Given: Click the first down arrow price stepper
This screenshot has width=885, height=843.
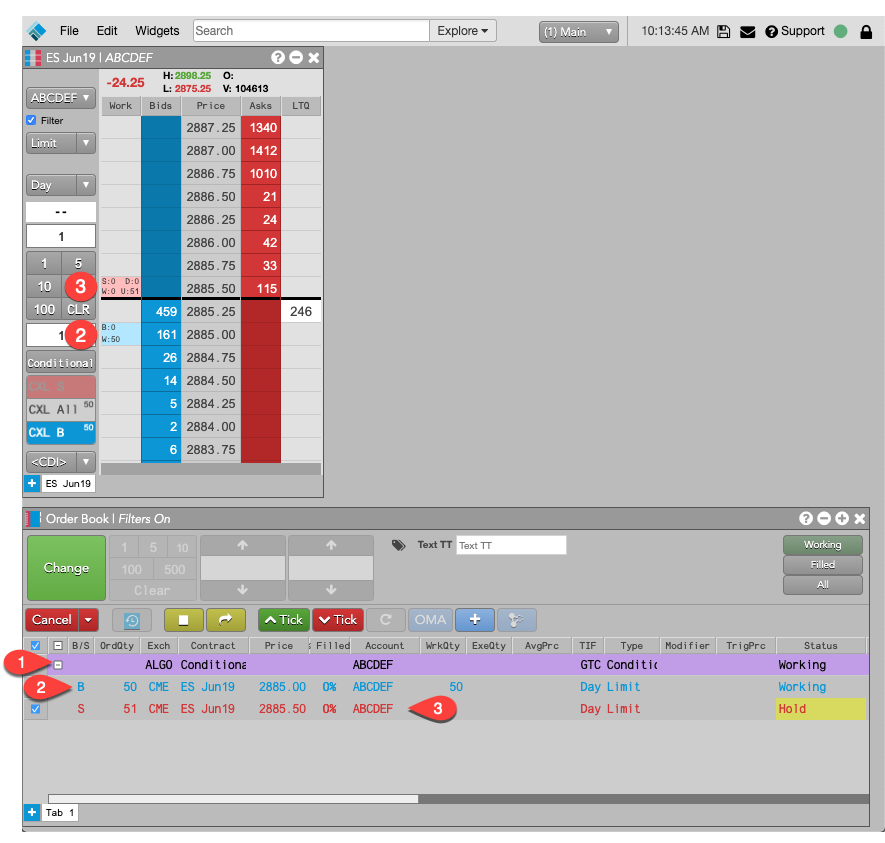Looking at the screenshot, I should point(243,590).
